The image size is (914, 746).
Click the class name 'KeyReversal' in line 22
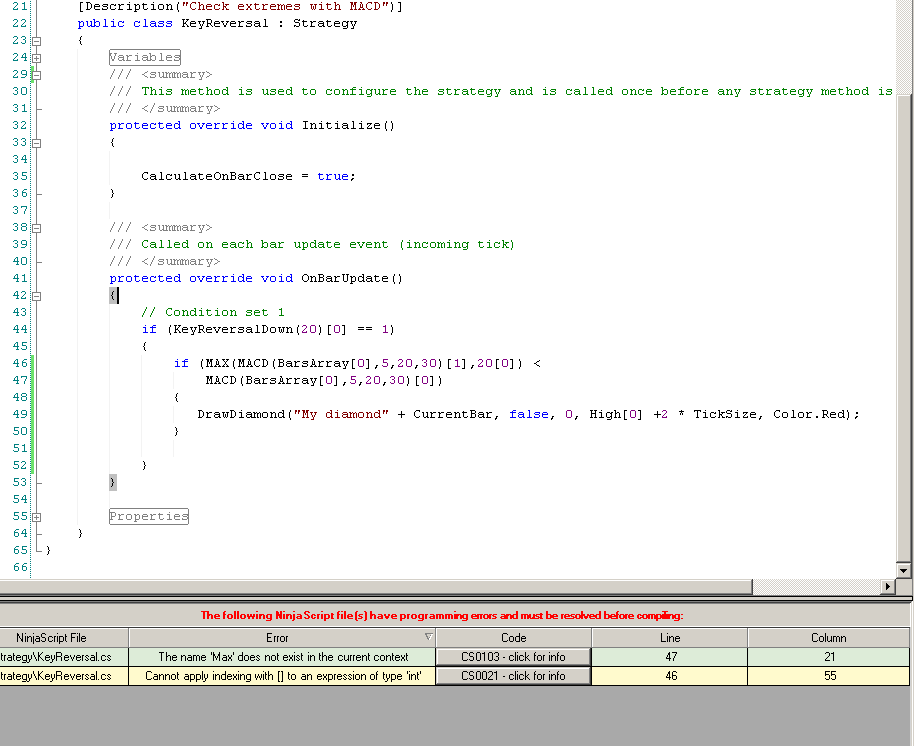pyautogui.click(x=225, y=23)
